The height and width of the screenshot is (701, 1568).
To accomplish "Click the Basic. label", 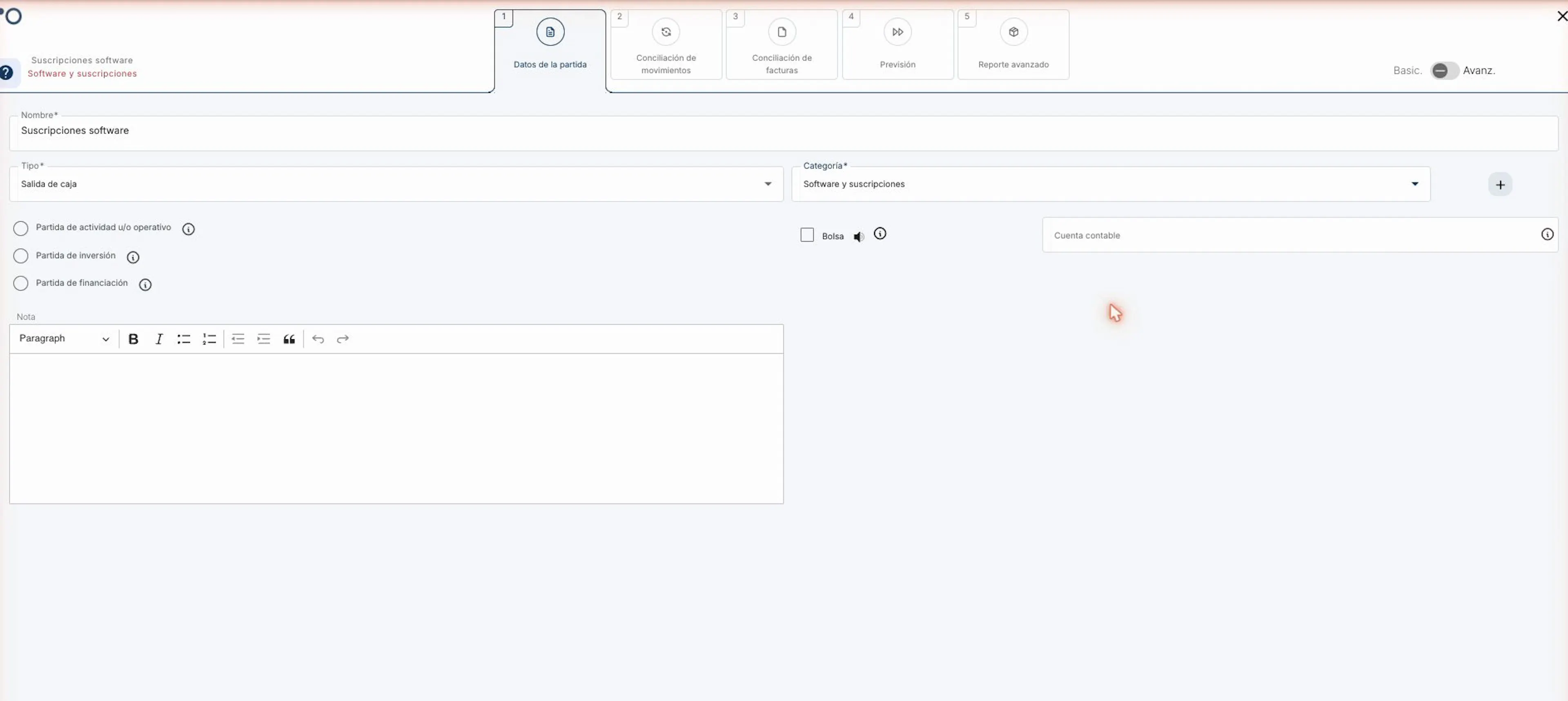I will pos(1407,71).
